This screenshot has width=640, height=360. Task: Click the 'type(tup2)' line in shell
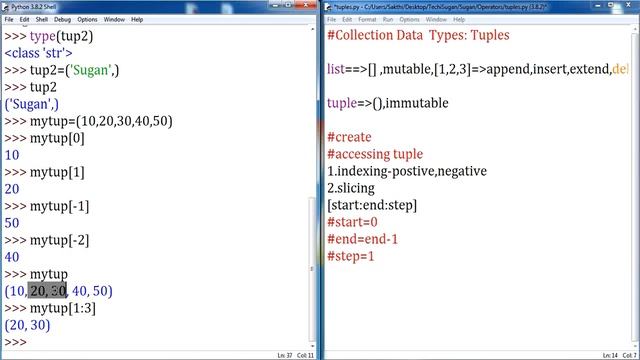[49, 36]
